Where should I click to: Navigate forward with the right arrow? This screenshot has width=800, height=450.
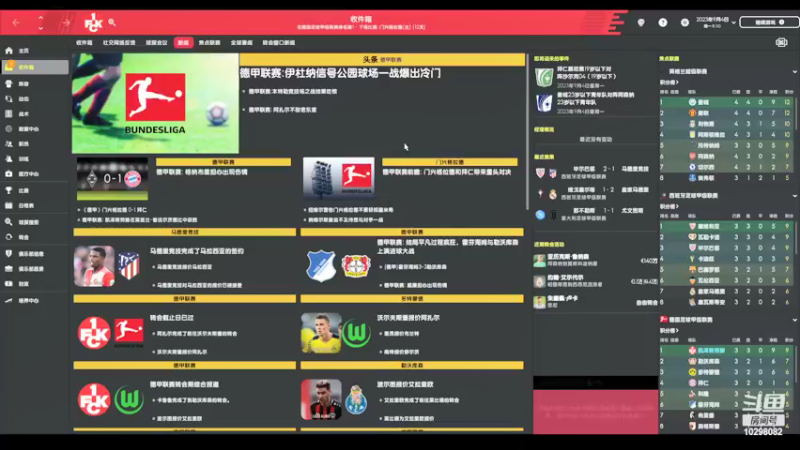[66, 22]
